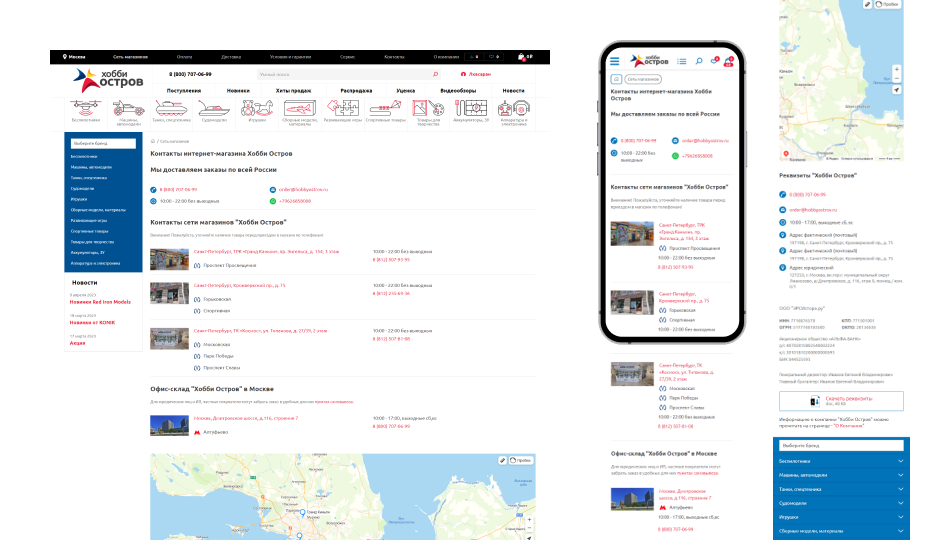Click the Сеть магазинов chip on phone mockup
Screen dimensions: 950x540
tap(643, 79)
